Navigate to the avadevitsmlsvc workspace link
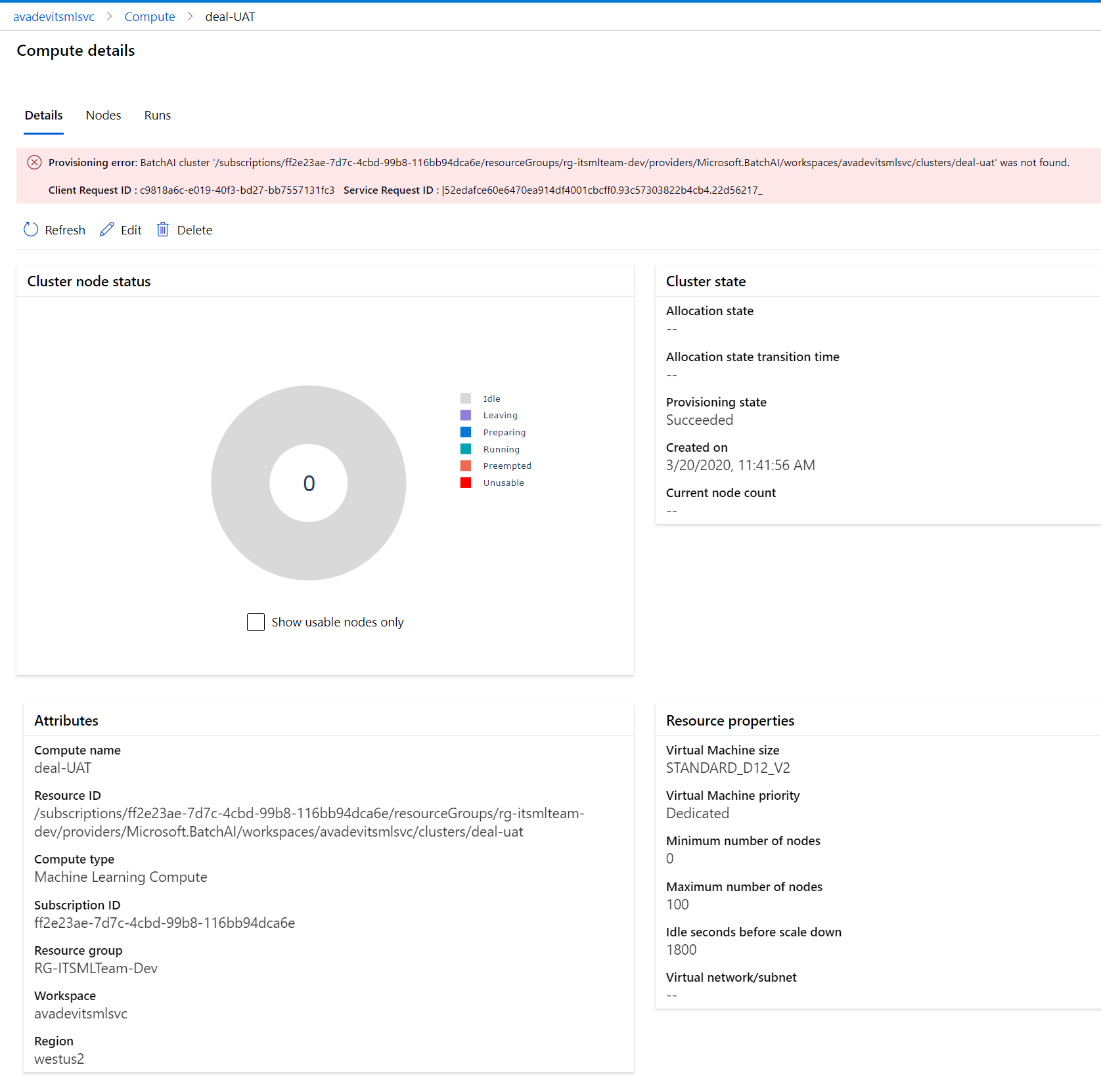 pos(54,16)
